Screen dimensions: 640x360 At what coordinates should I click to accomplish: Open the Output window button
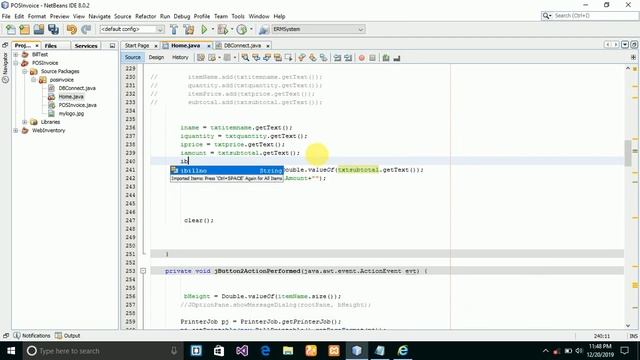click(x=68, y=336)
